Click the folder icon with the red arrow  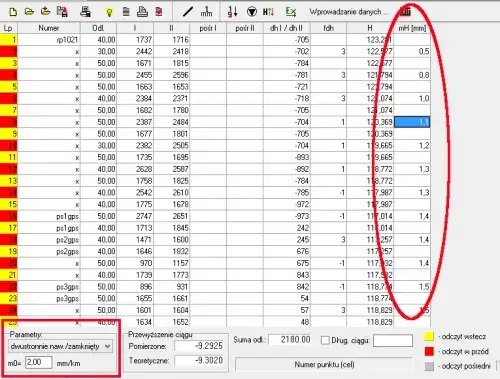[45, 12]
